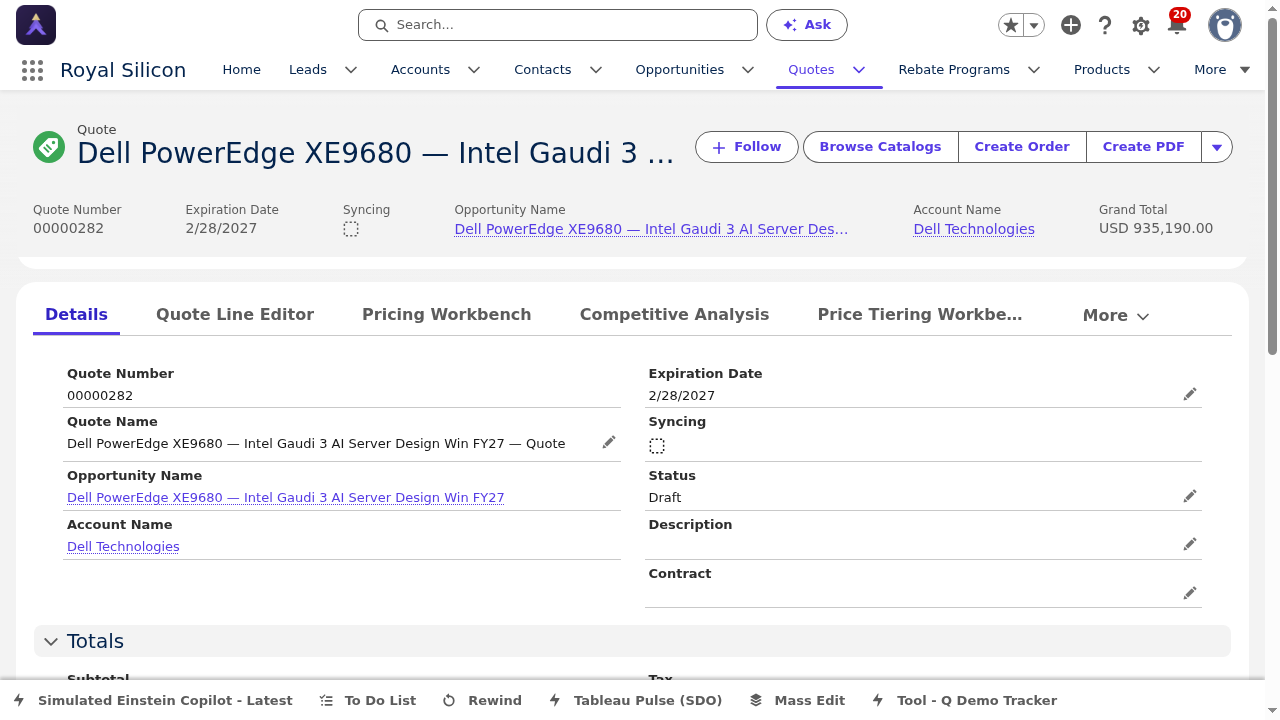Image resolution: width=1280 pixels, height=720 pixels.
Task: Open the Rewind utility
Action: pos(482,700)
